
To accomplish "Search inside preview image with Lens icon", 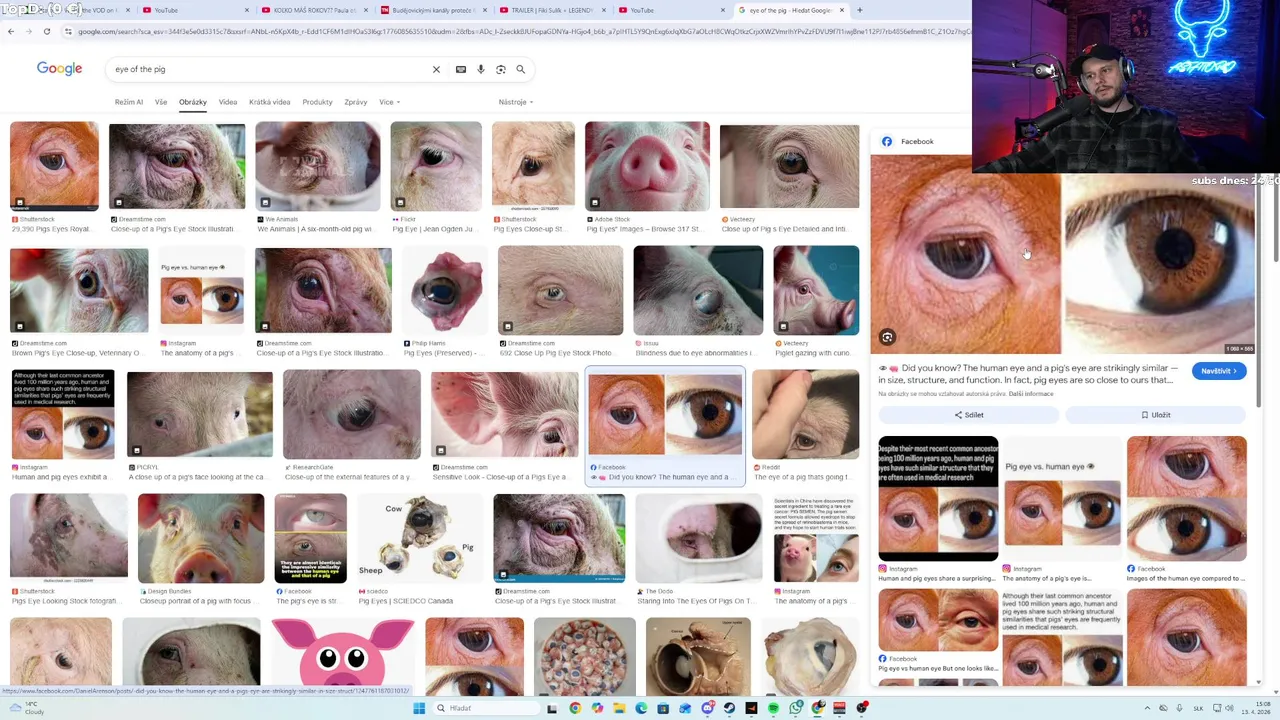I will 887,337.
